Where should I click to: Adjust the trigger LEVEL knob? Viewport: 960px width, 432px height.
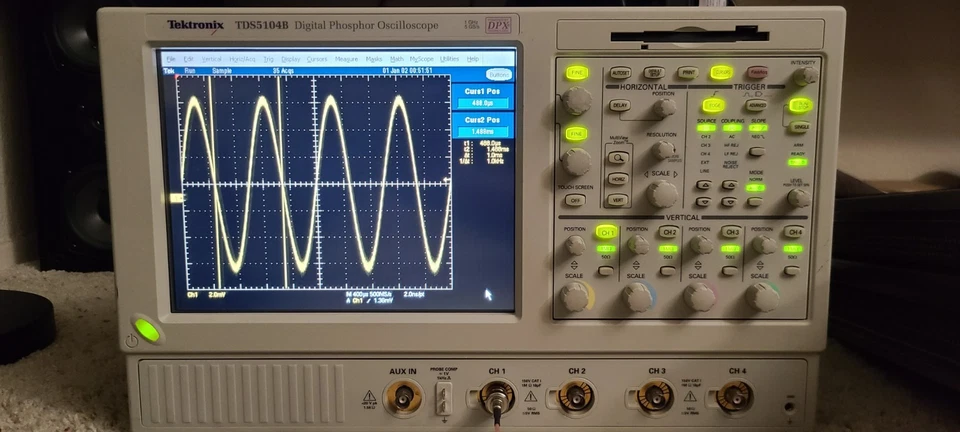pos(798,197)
